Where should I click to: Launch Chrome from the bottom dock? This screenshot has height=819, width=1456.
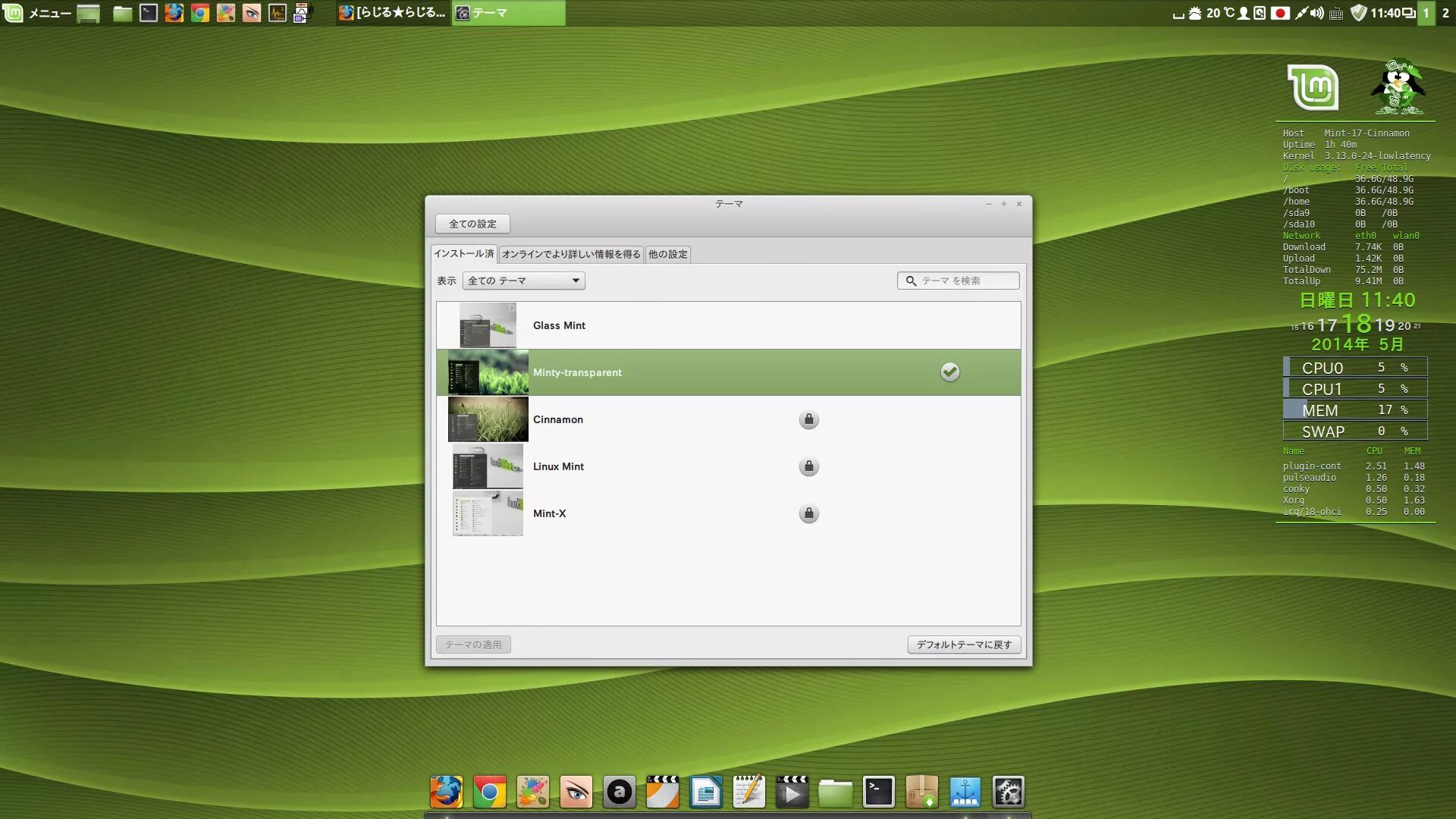(x=489, y=792)
